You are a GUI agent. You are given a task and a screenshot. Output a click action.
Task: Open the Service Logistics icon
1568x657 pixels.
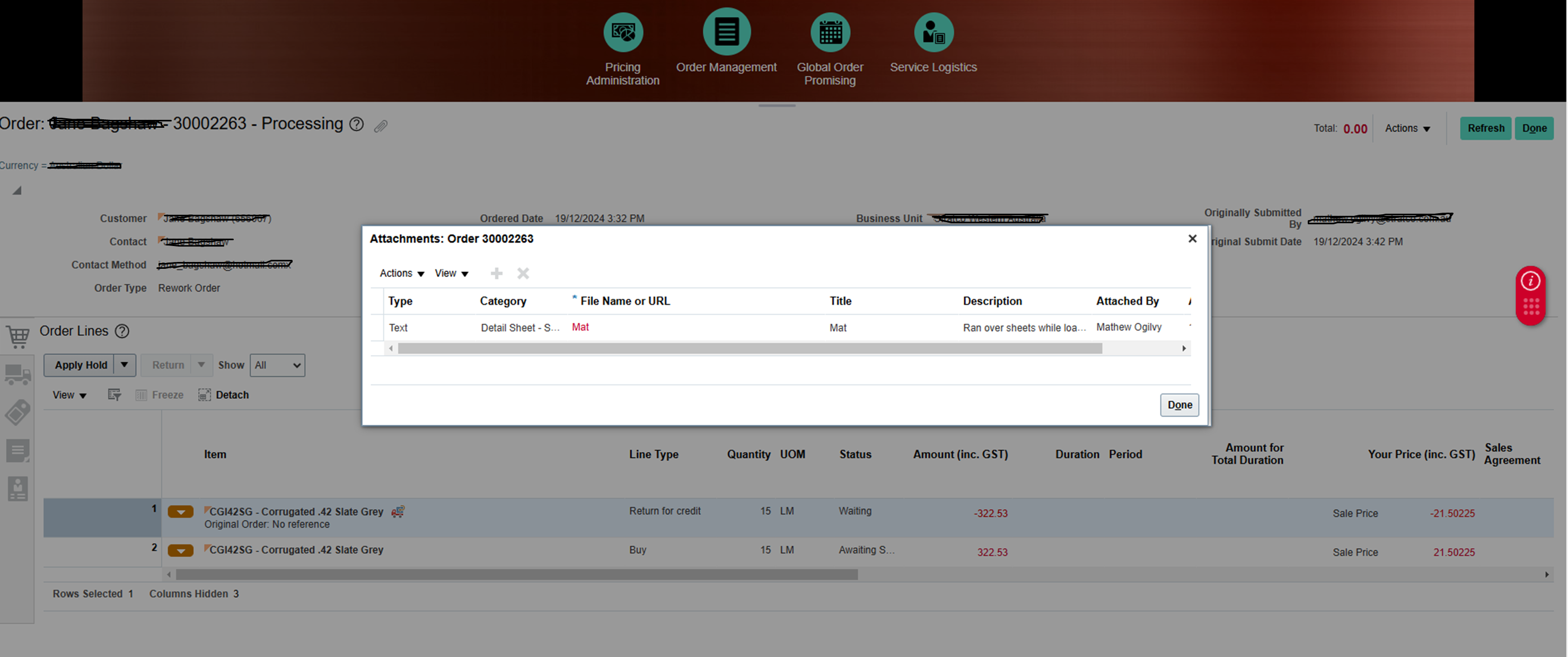[x=932, y=32]
